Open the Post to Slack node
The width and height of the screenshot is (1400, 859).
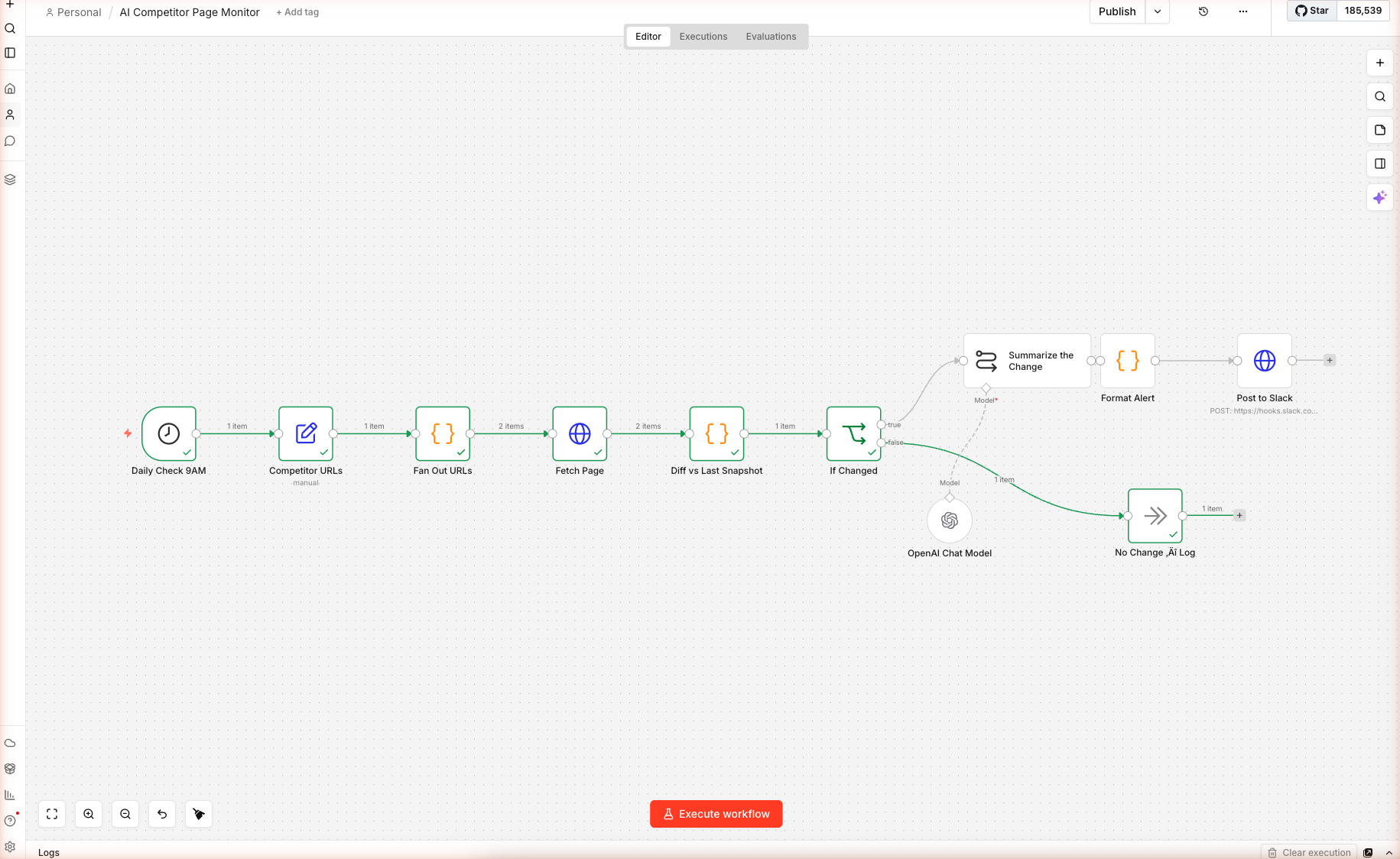pyautogui.click(x=1264, y=361)
